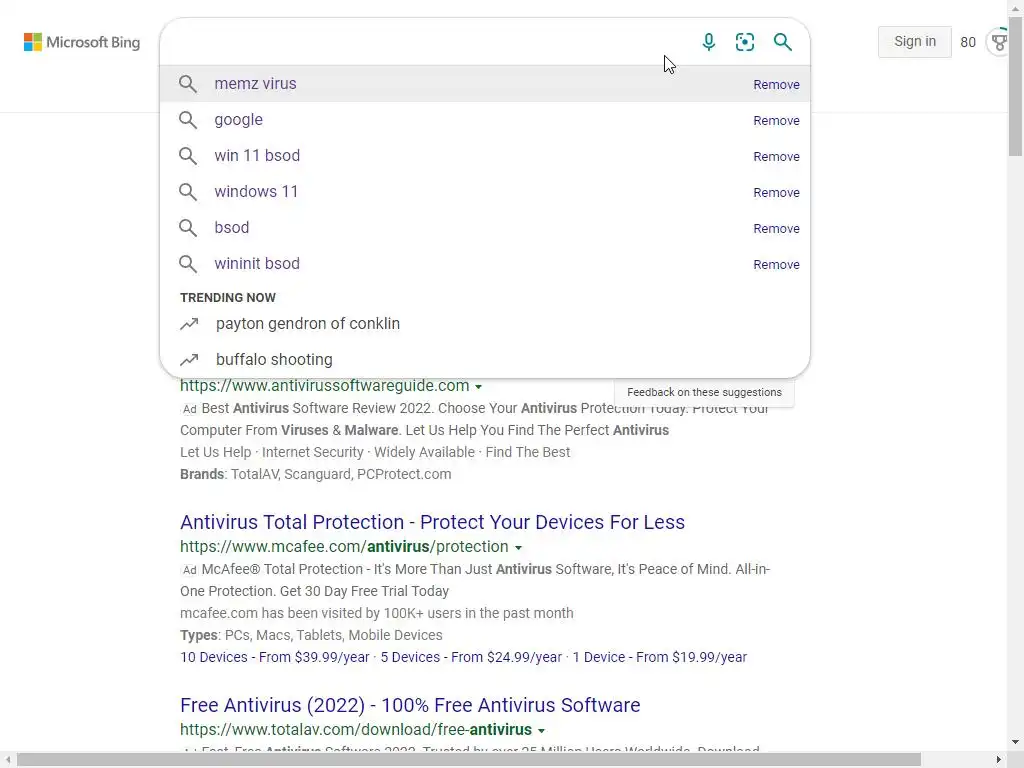1024x768 pixels.
Task: Click the scroll down arrow
Action: (x=1016, y=742)
